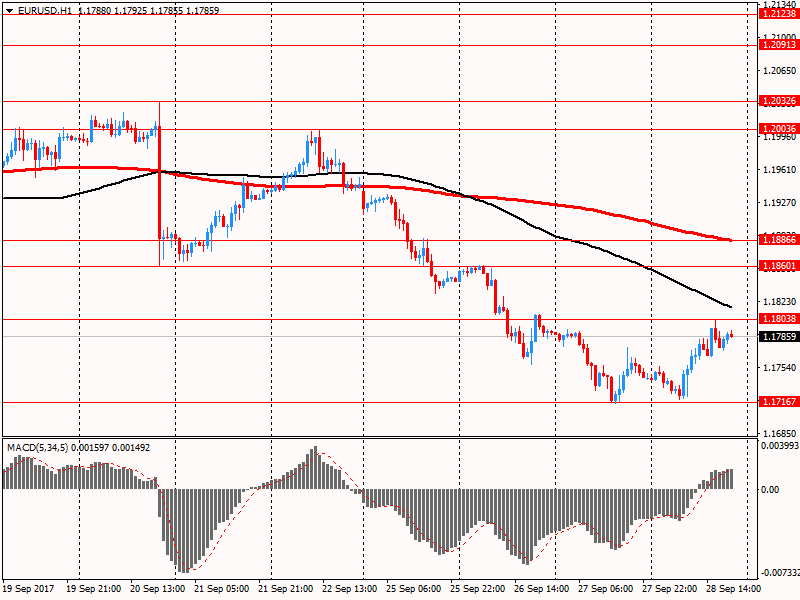The image size is (800, 600).
Task: Click the MACD(5,34,5) indicator label
Action: click(x=37, y=447)
